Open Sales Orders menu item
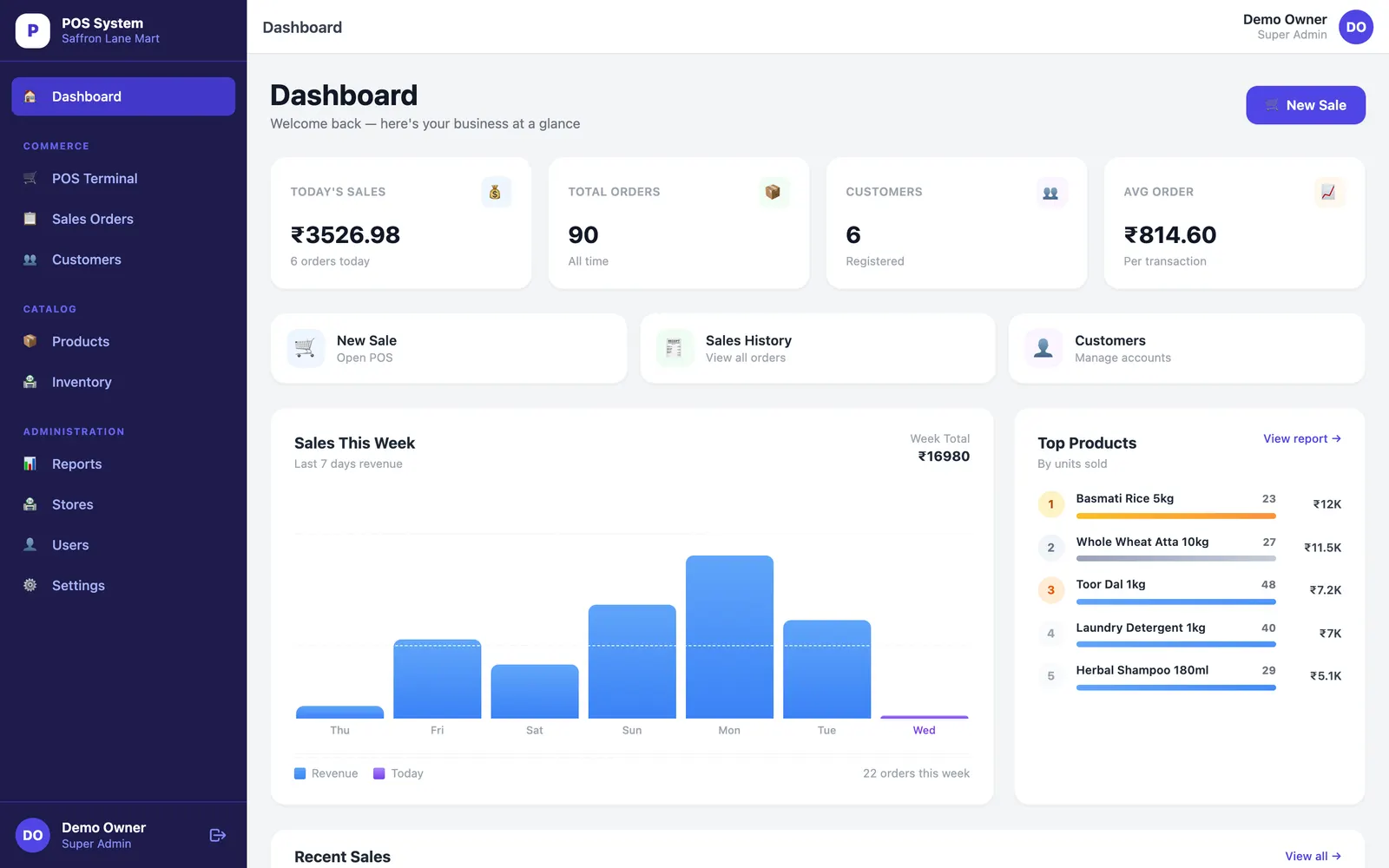This screenshot has width=1389, height=868. point(123,219)
